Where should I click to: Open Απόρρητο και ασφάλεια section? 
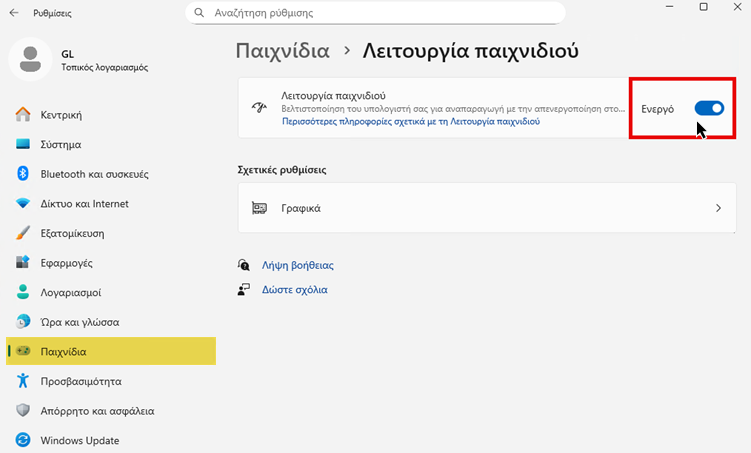(x=97, y=411)
